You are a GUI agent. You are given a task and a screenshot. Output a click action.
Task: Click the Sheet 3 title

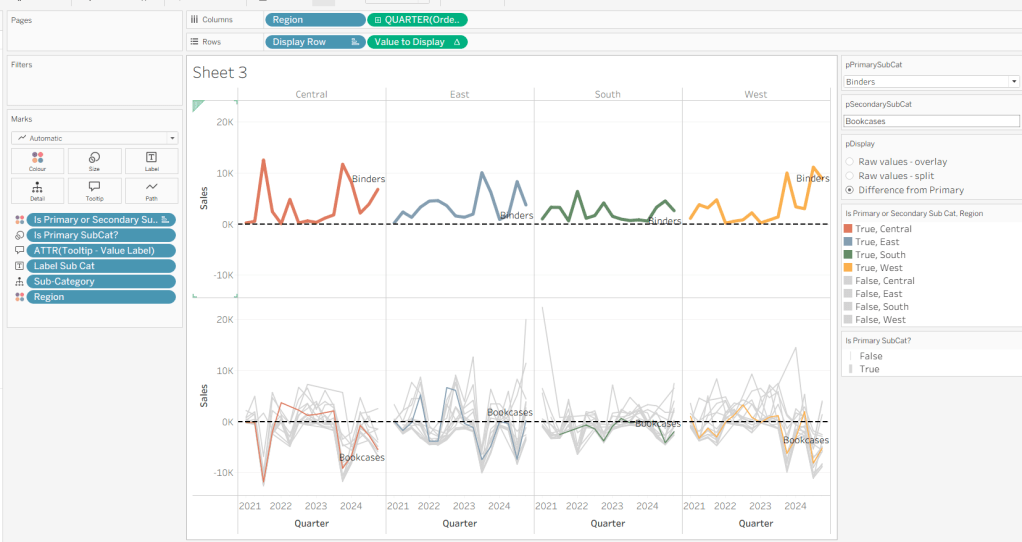click(x=220, y=72)
